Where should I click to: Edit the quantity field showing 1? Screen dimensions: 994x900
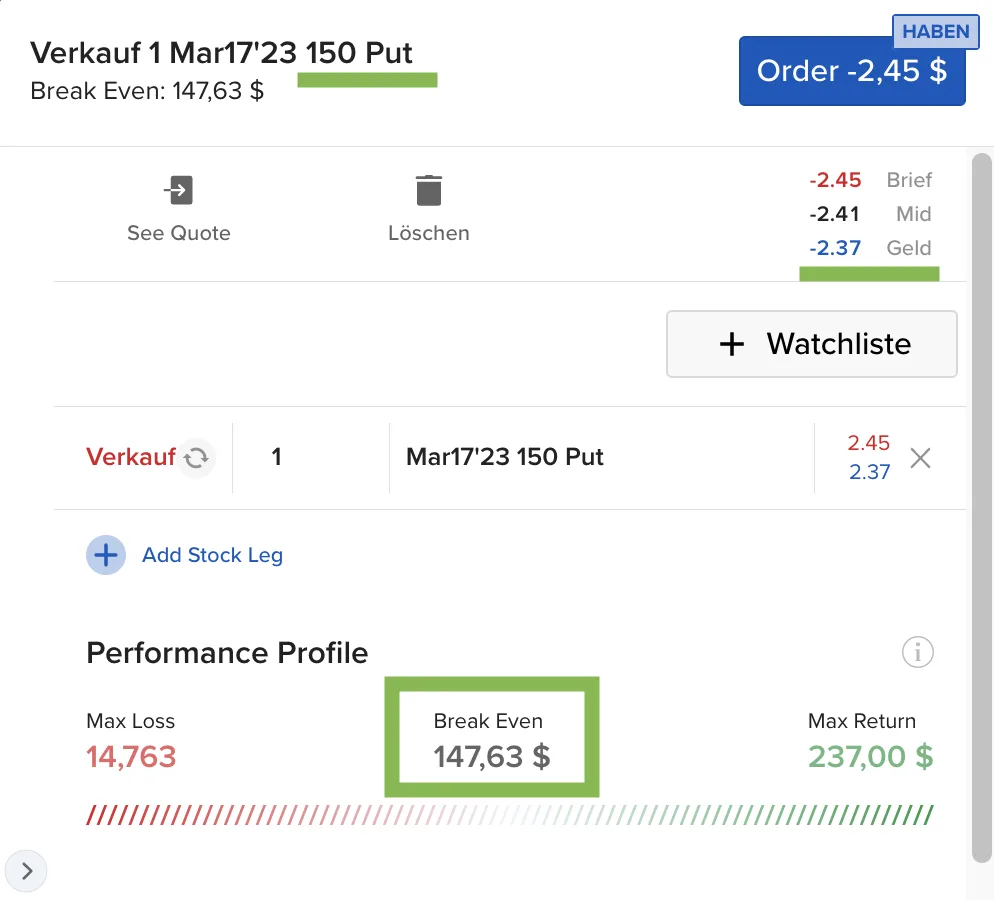[x=311, y=458]
